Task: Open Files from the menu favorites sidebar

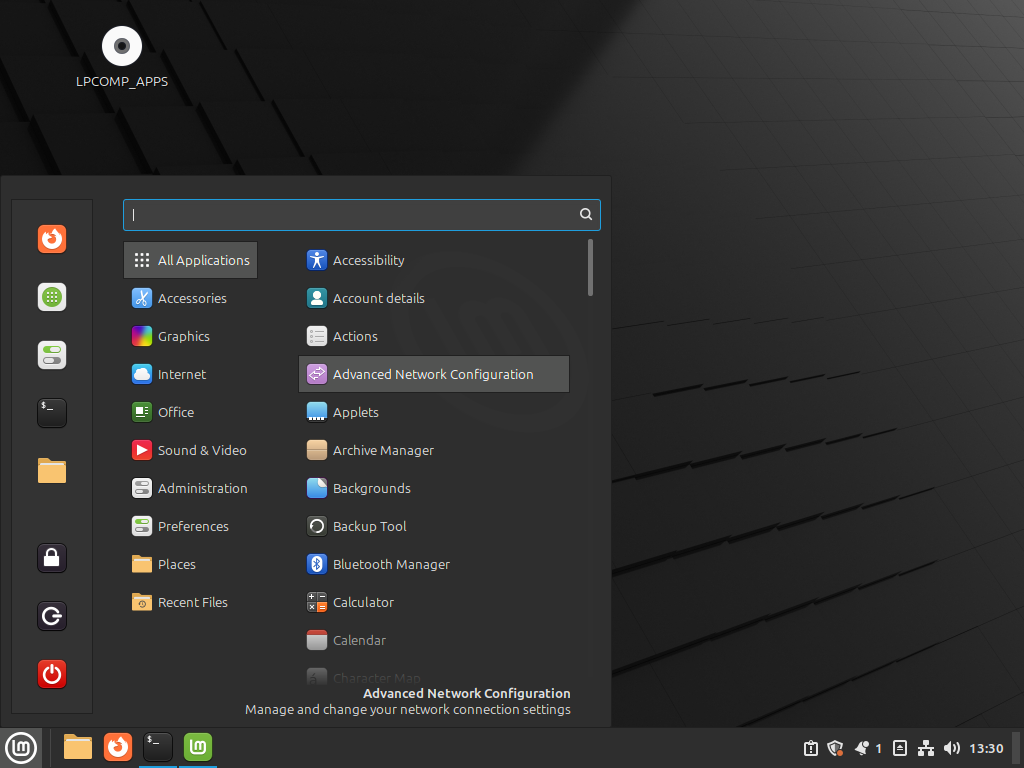Action: point(52,471)
